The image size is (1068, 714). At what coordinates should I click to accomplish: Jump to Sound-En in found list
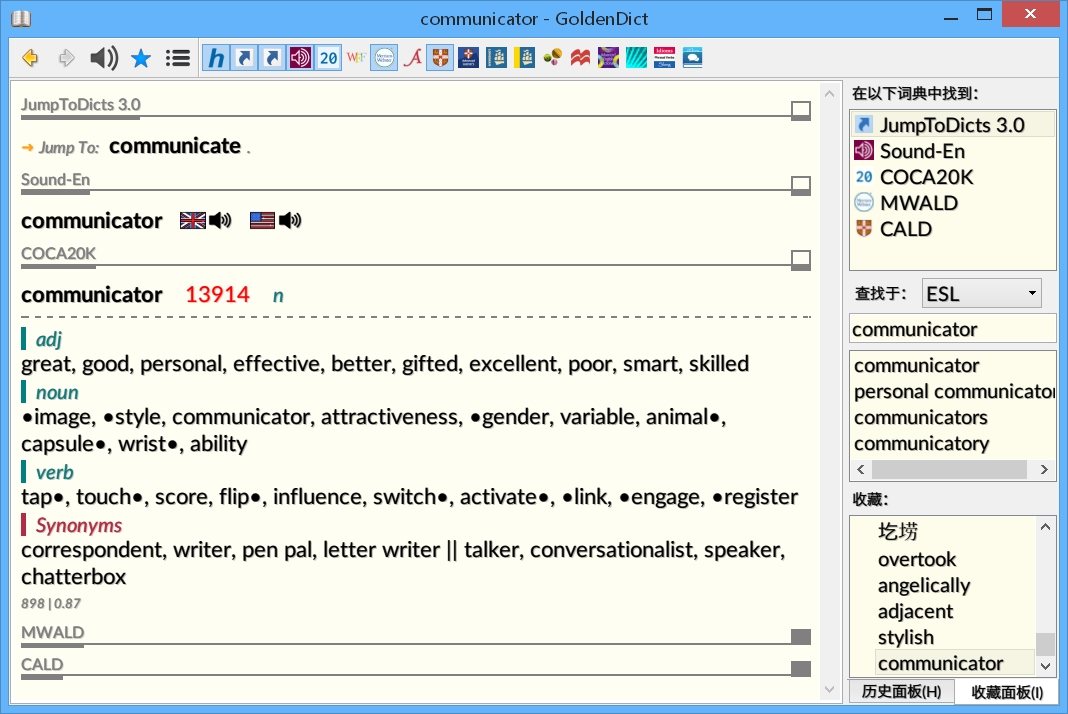pos(952,151)
